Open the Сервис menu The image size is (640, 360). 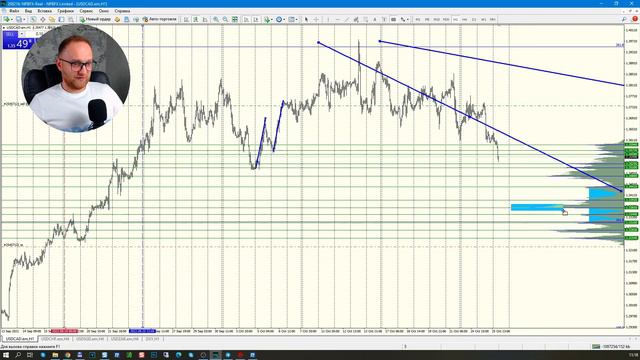(x=86, y=11)
